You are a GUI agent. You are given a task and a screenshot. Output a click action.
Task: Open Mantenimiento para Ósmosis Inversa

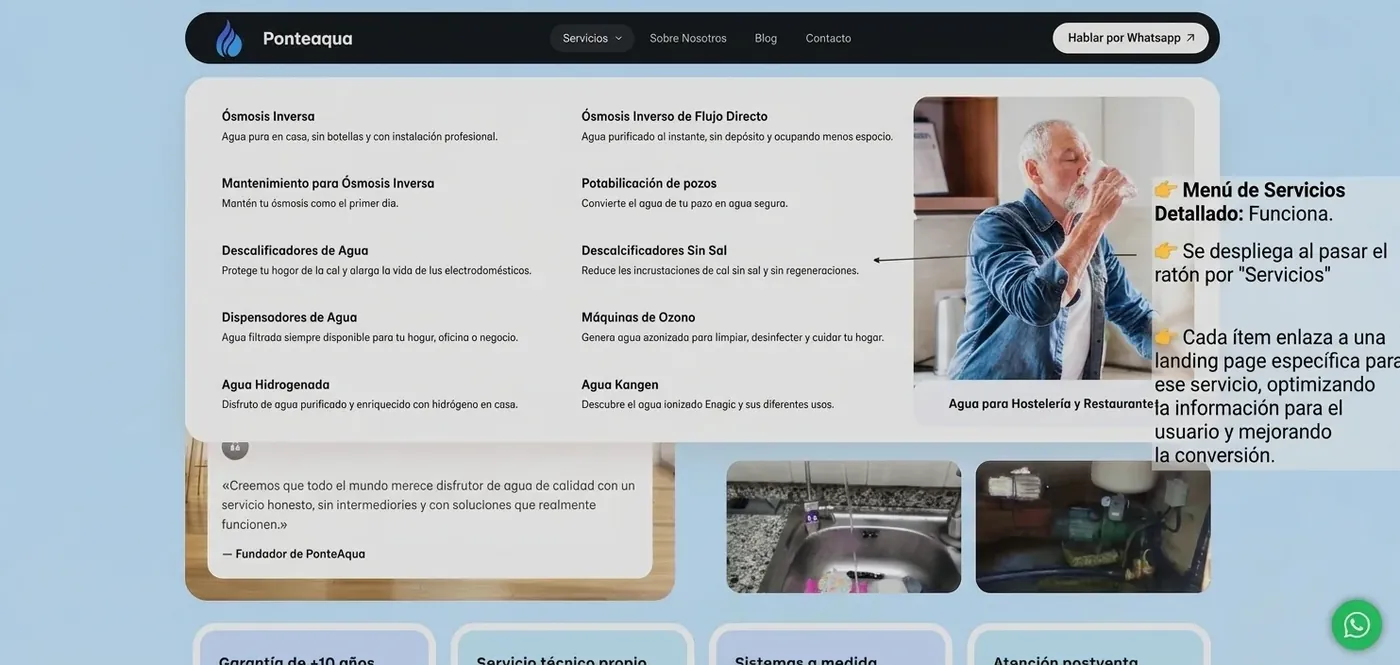pyautogui.click(x=328, y=183)
